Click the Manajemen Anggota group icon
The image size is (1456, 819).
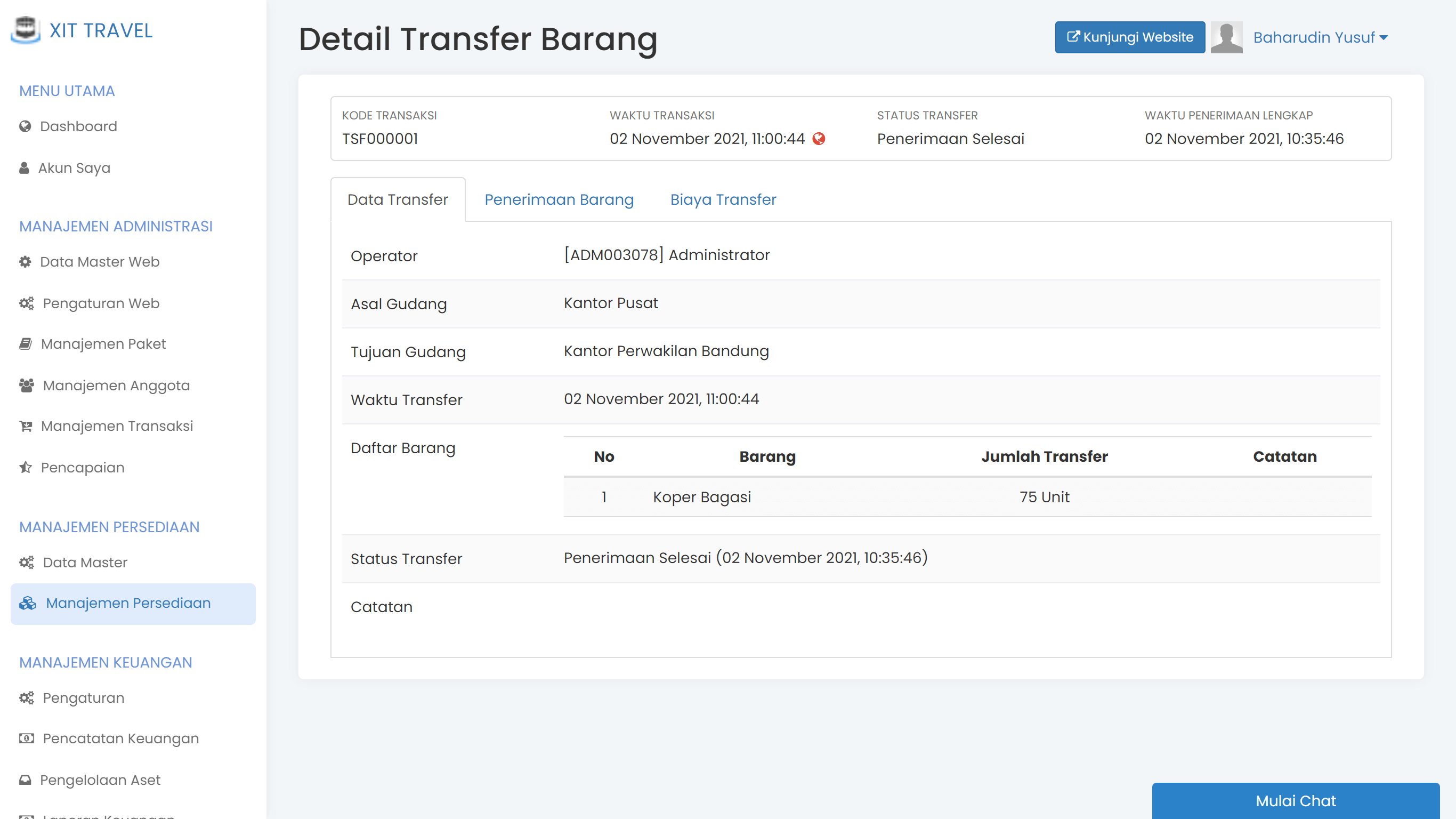26,385
